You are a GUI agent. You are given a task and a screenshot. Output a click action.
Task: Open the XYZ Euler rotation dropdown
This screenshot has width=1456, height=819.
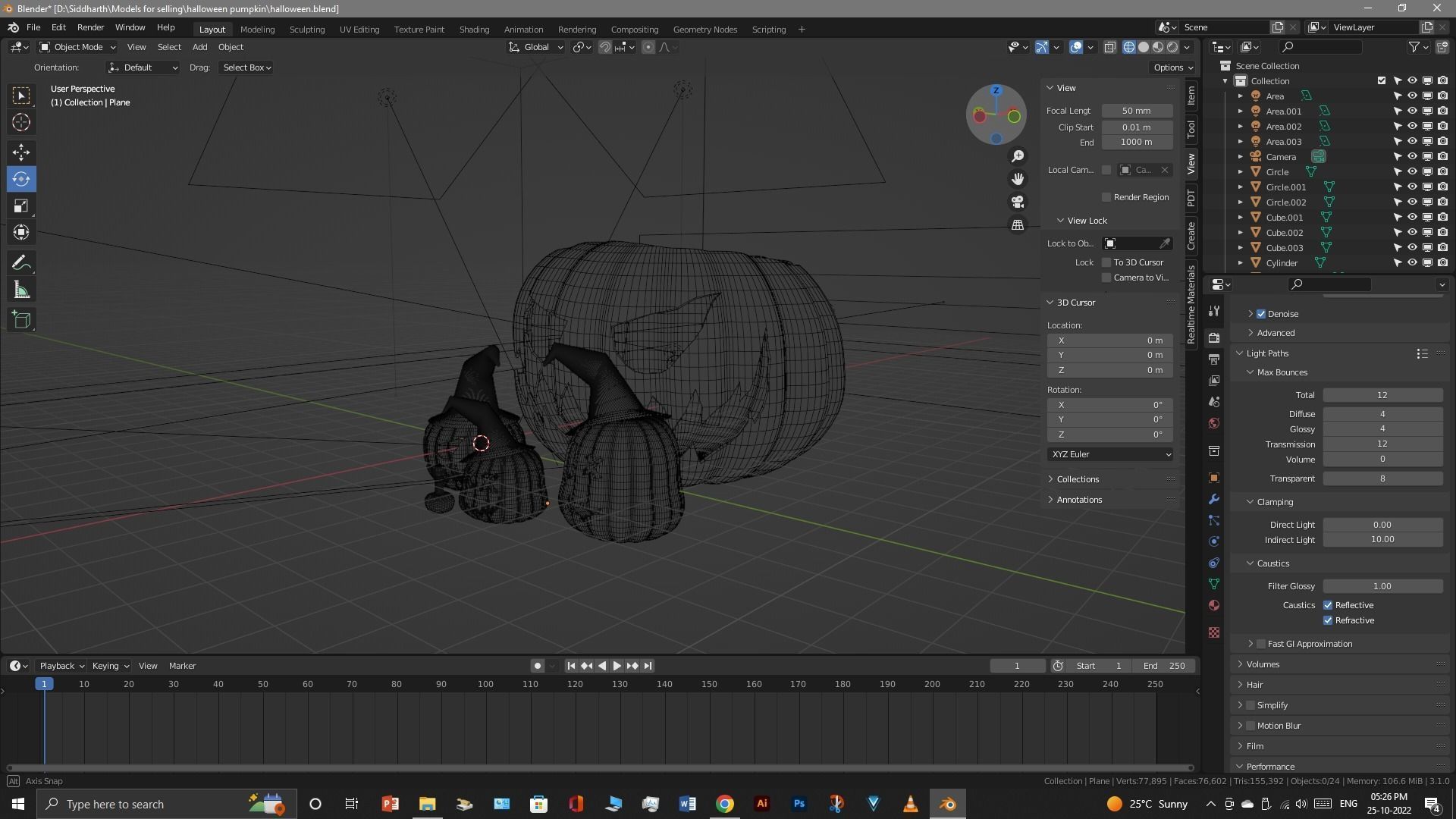click(x=1110, y=454)
